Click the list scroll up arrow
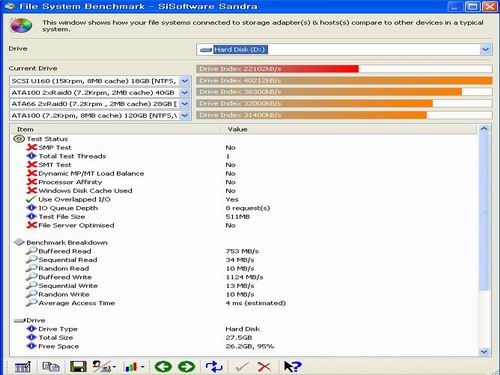This screenshot has height=375, width=500. pyautogui.click(x=484, y=129)
